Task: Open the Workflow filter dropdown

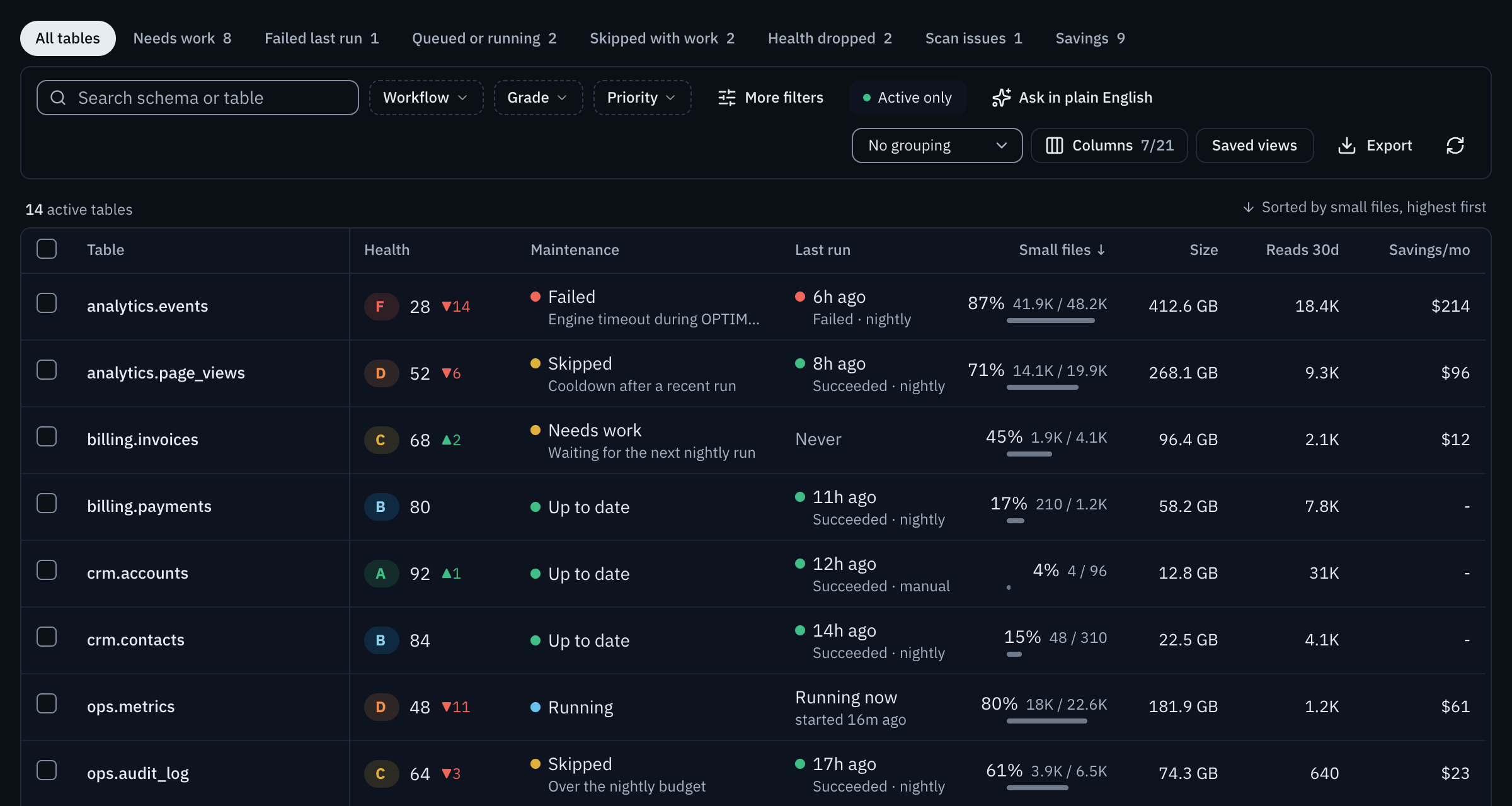Action: point(426,98)
